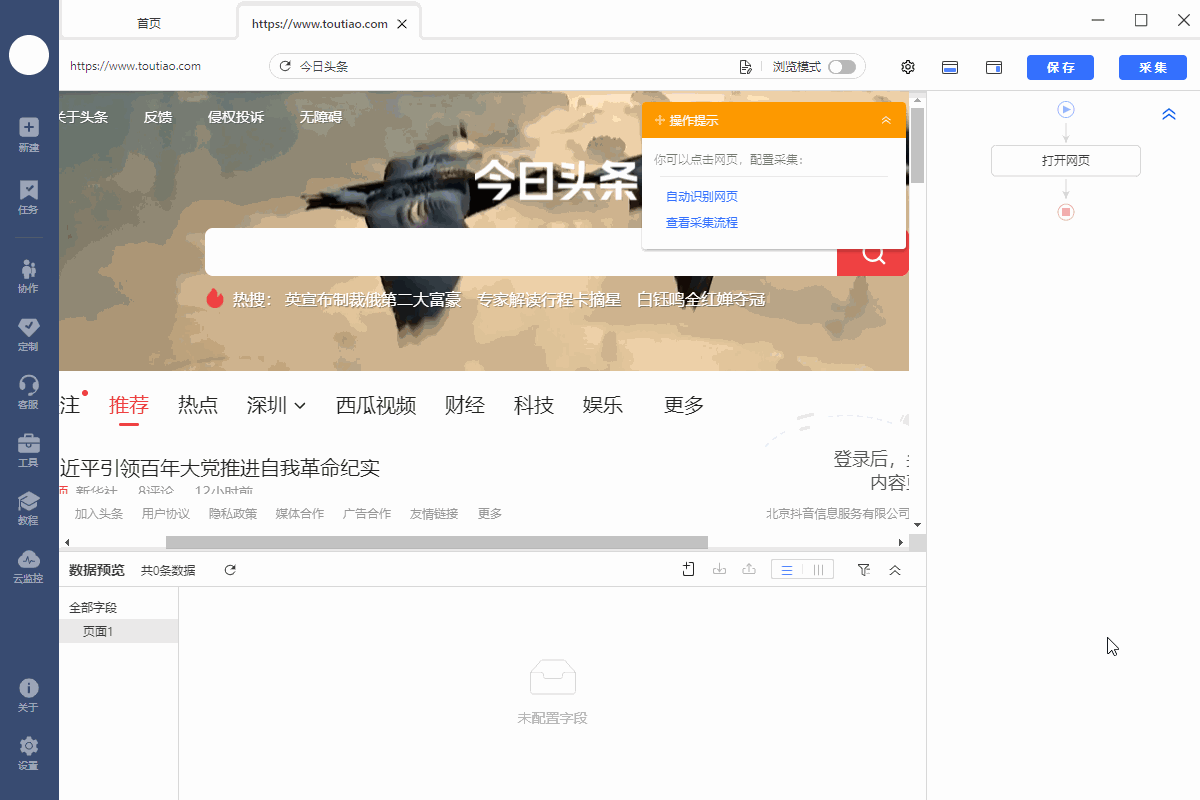The width and height of the screenshot is (1200, 800).
Task: Expand the 深圳 city dropdown
Action: tap(276, 405)
